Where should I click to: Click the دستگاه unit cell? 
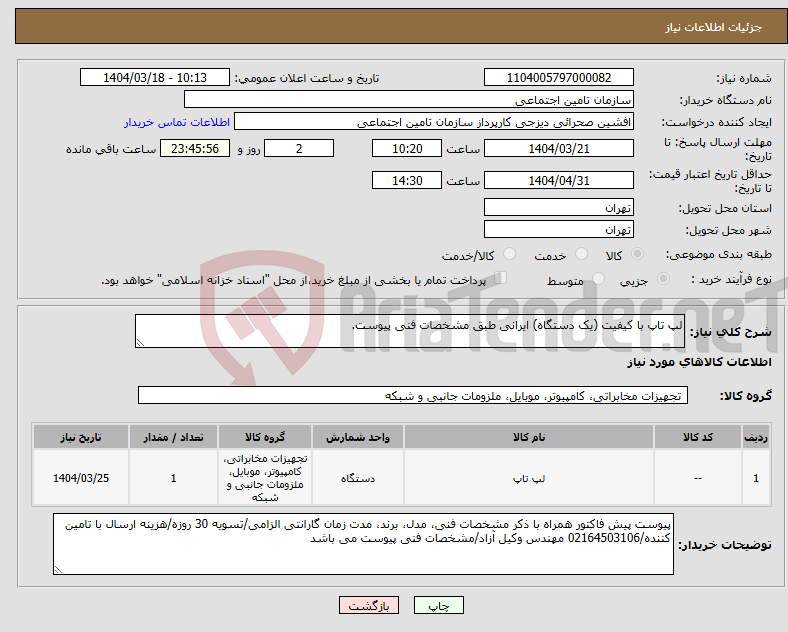[358, 478]
